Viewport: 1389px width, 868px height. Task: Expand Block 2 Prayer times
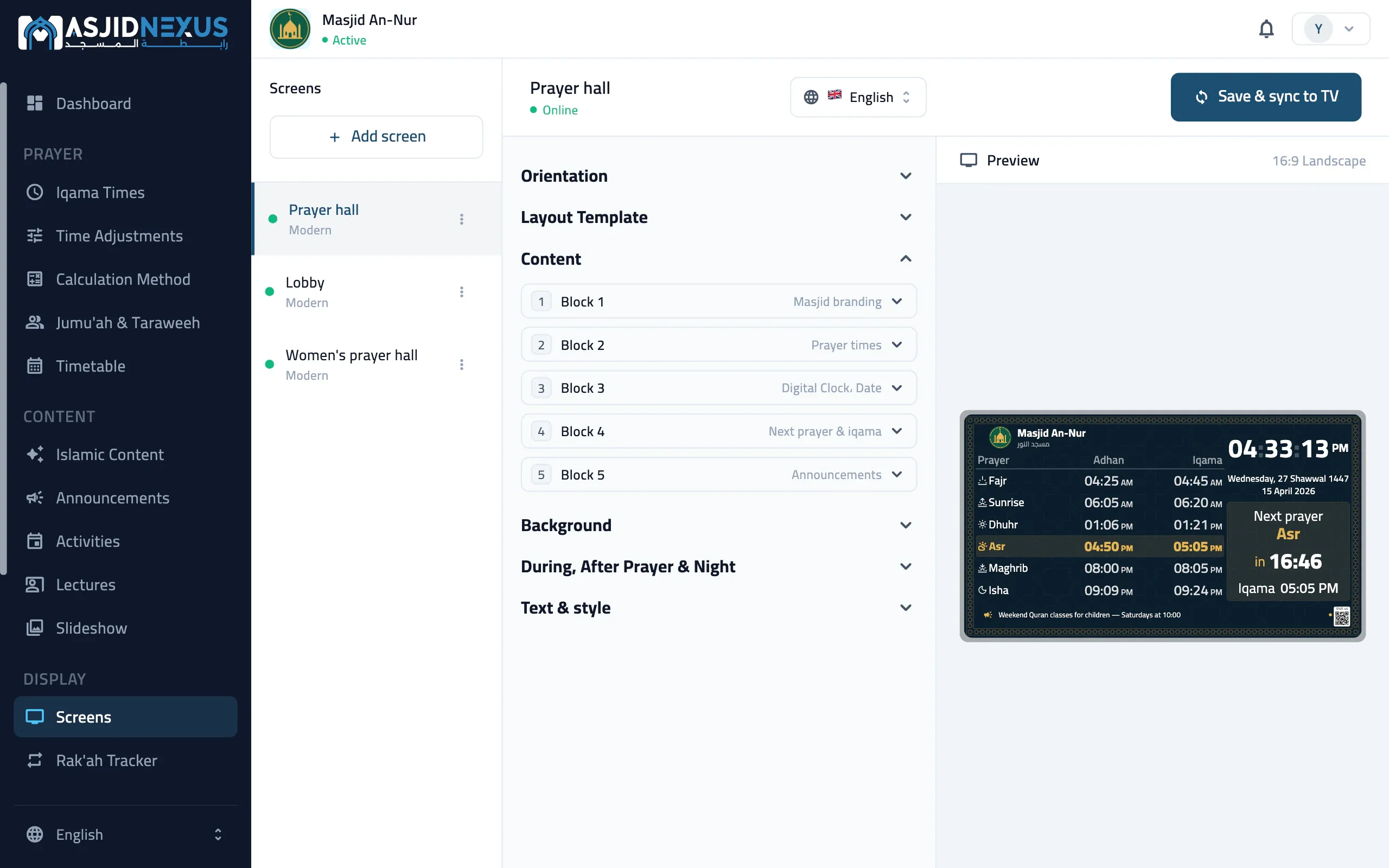(x=718, y=344)
